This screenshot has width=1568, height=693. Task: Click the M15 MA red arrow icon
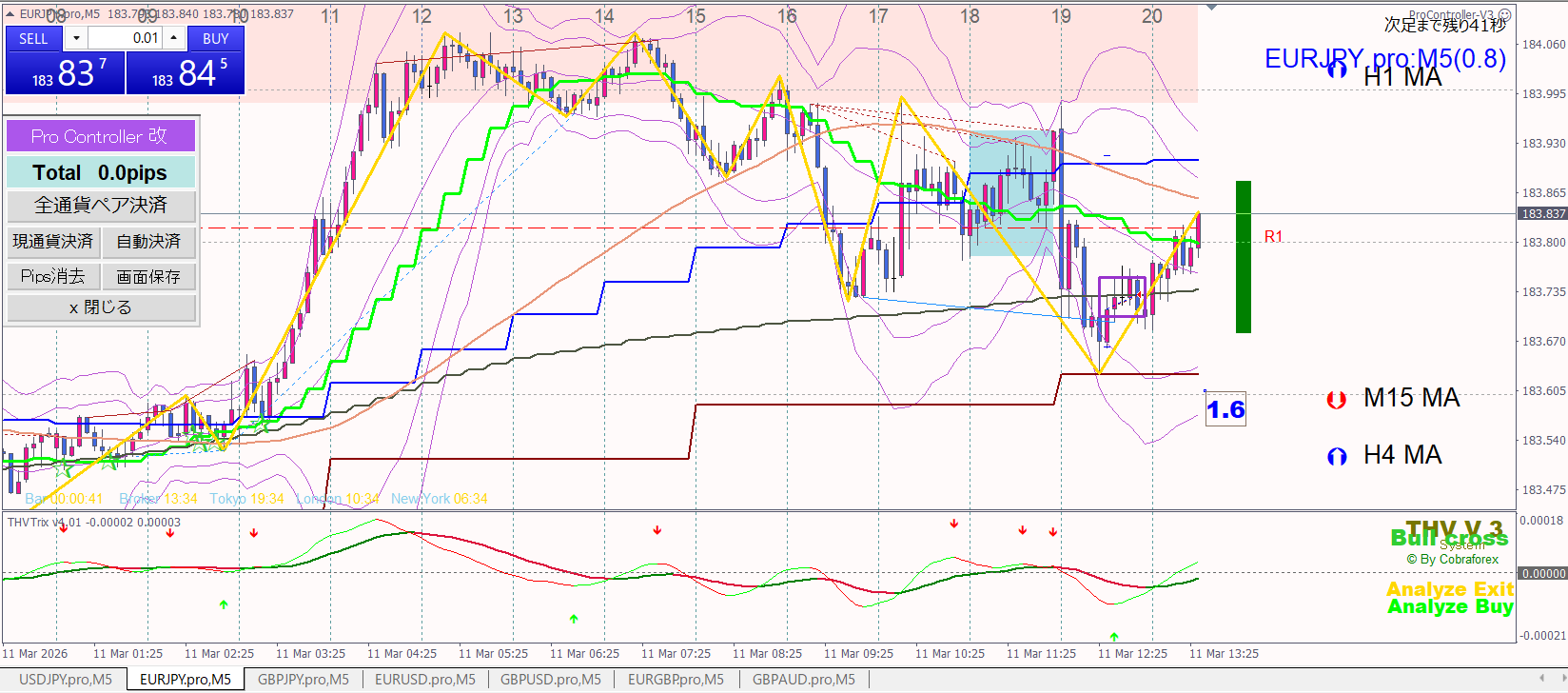[1336, 400]
